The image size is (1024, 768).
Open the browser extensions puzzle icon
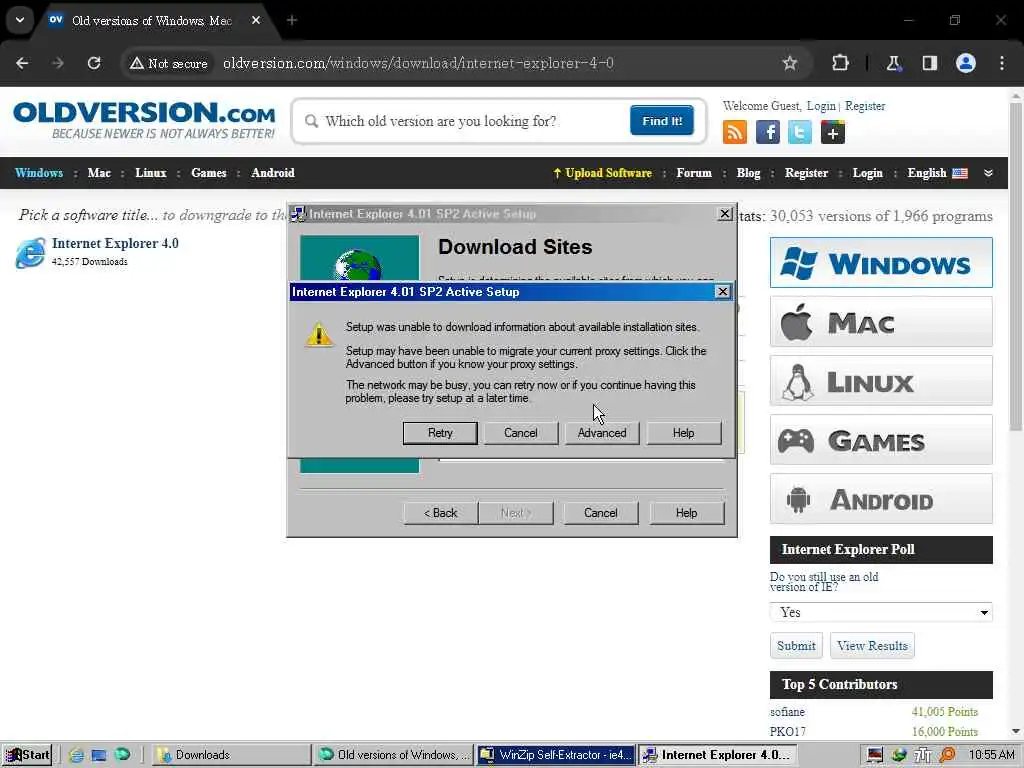tap(840, 63)
